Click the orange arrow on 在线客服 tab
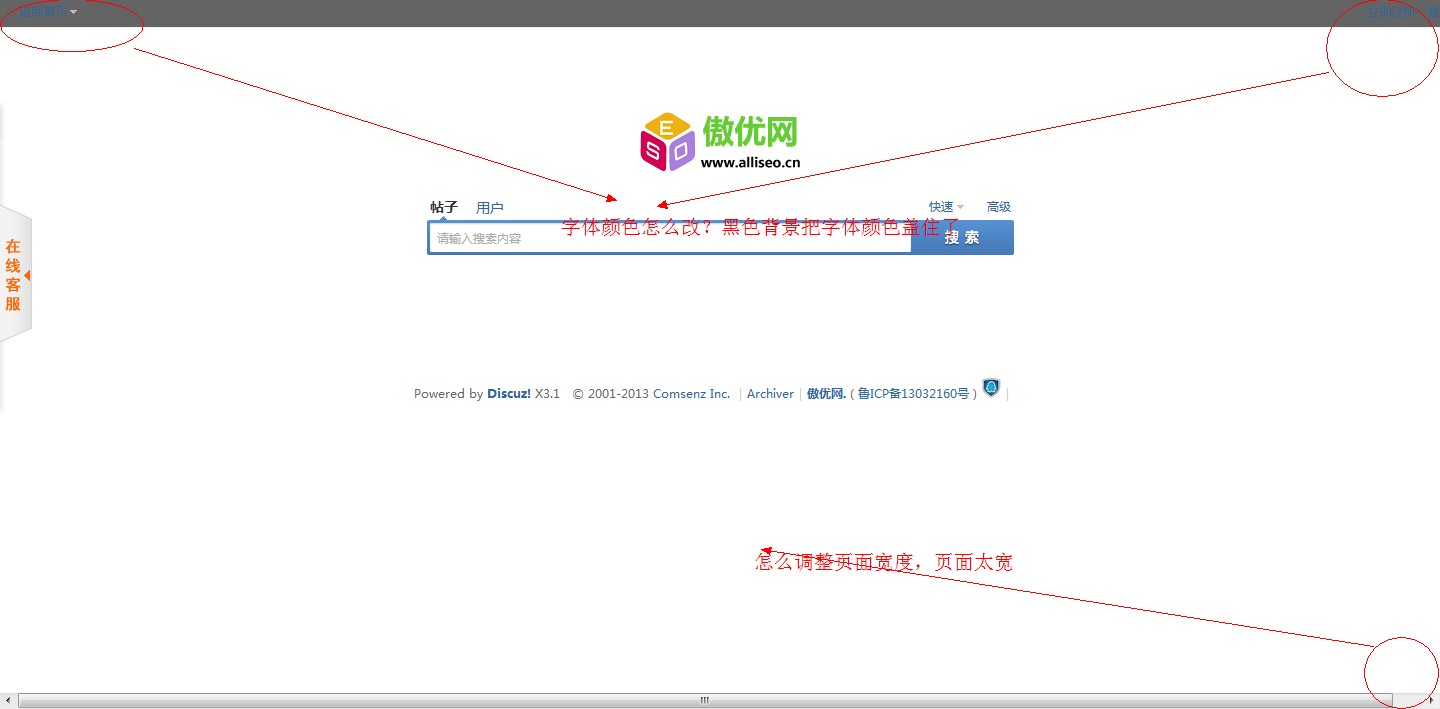1440x709 pixels. [27, 275]
